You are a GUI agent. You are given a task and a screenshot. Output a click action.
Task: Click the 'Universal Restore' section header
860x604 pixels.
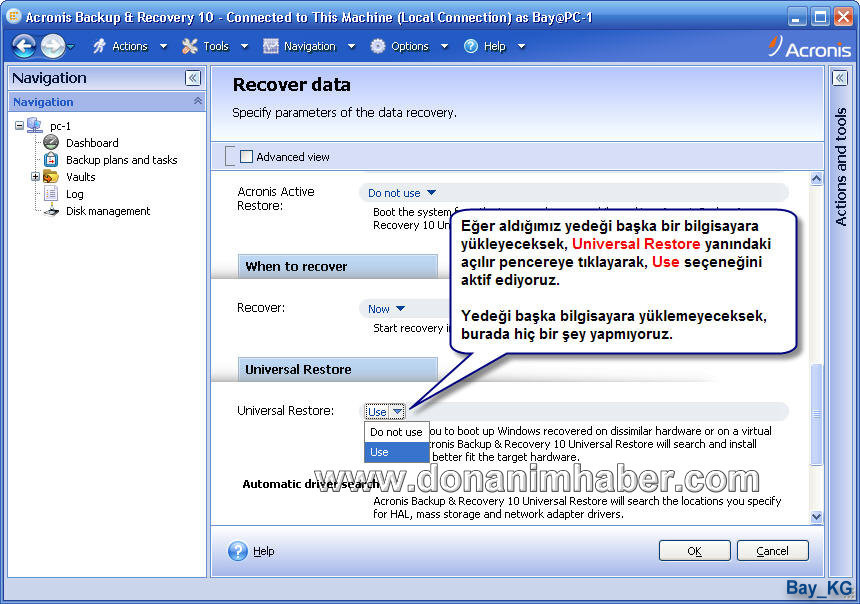tap(338, 370)
